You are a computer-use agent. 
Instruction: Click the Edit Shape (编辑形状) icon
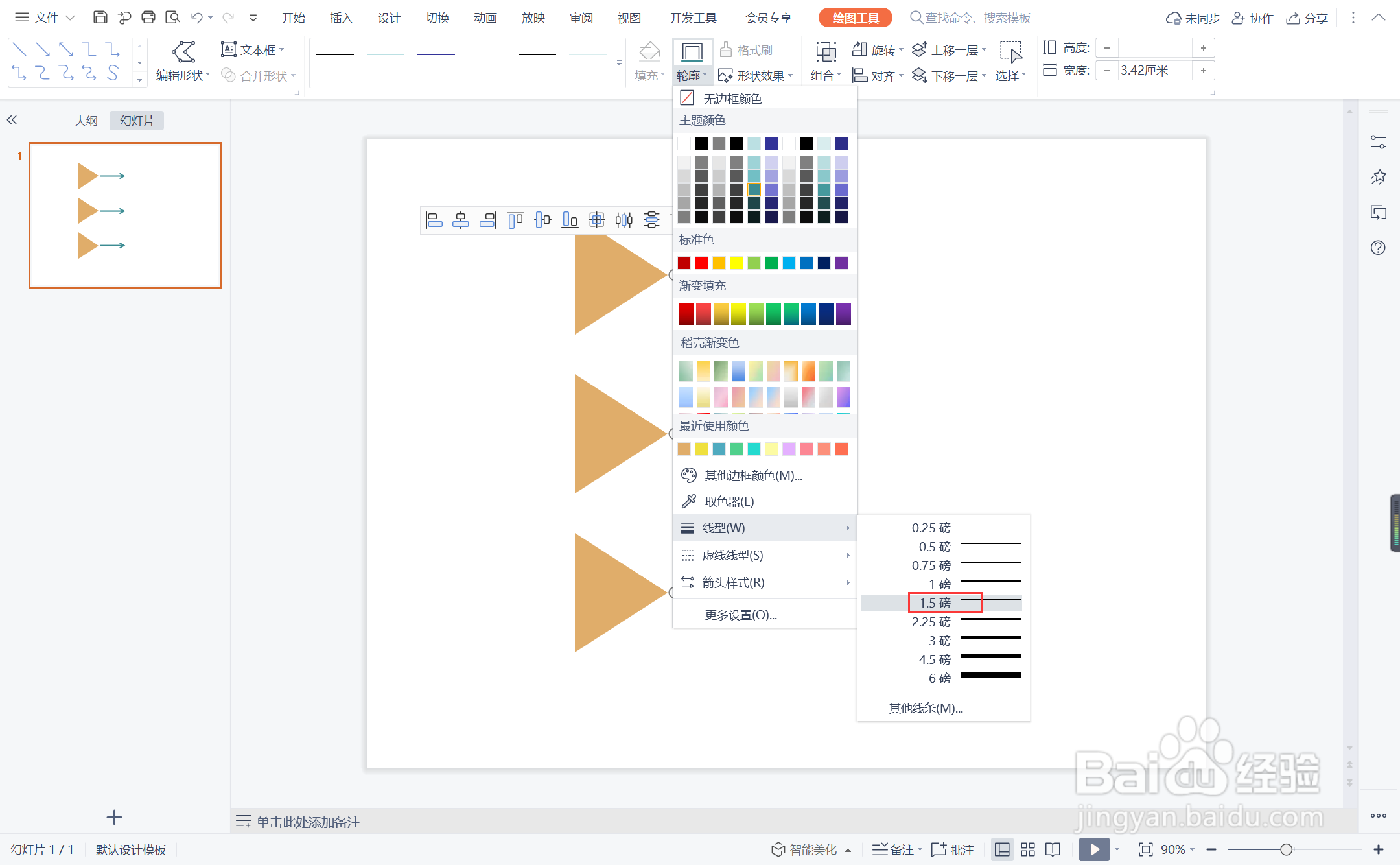click(x=183, y=53)
